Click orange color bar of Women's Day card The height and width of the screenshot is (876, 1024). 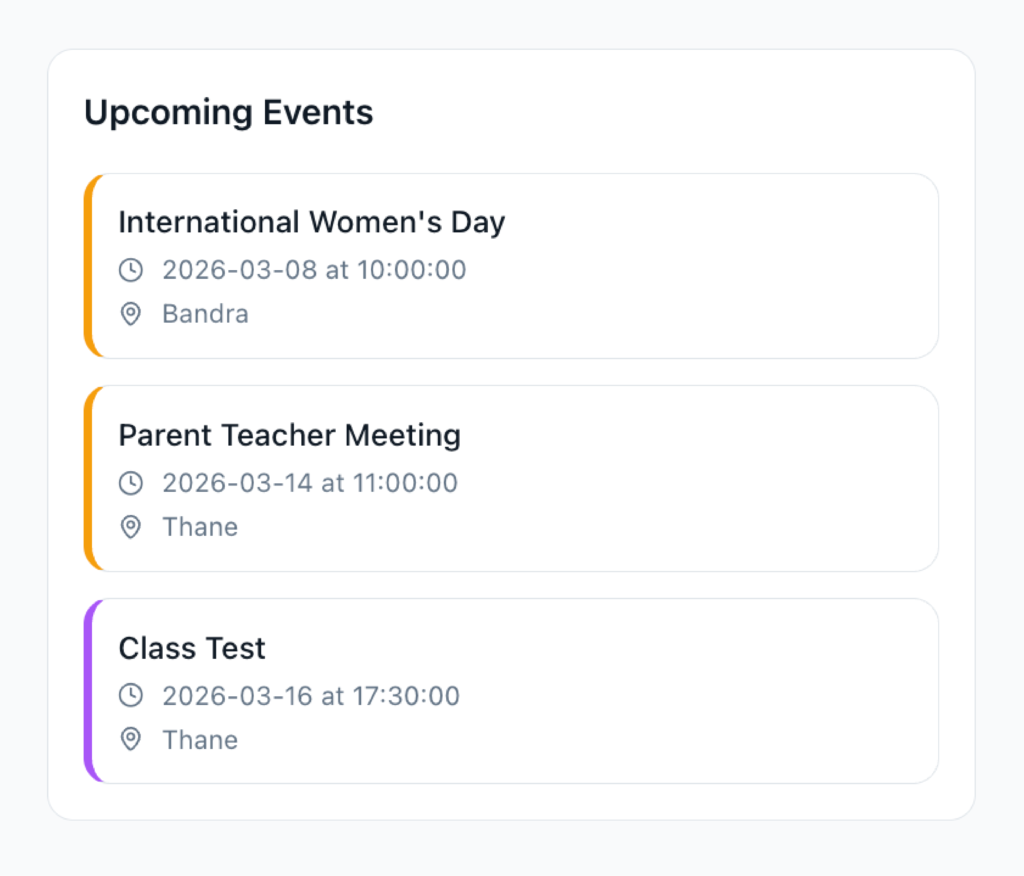coord(88,266)
